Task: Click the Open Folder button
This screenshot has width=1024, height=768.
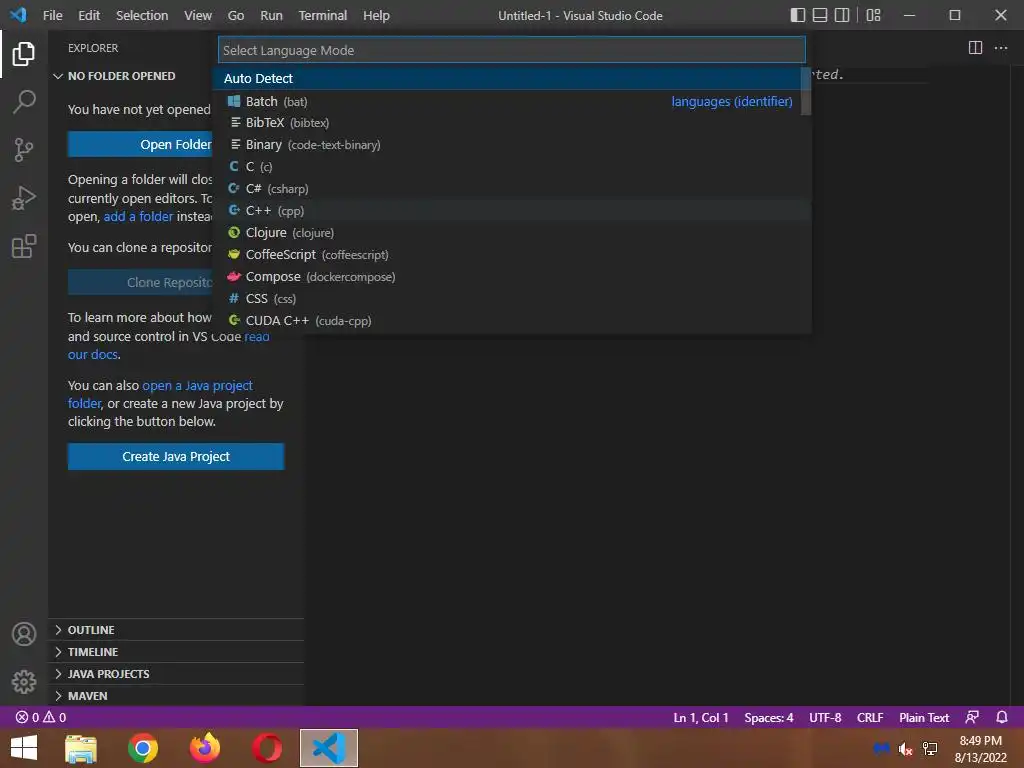Action: 140,144
